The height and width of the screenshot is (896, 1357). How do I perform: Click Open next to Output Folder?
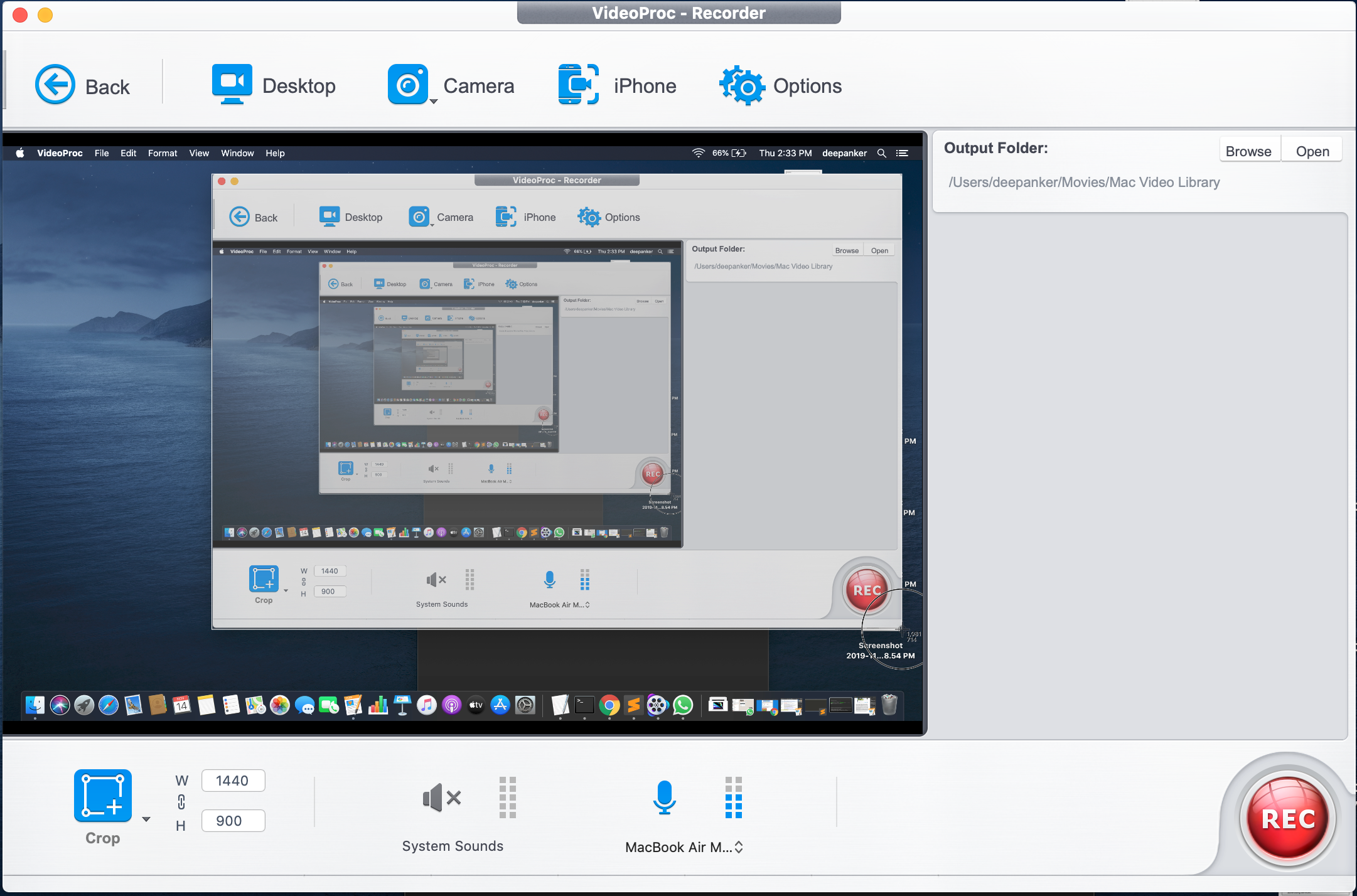click(x=1312, y=151)
